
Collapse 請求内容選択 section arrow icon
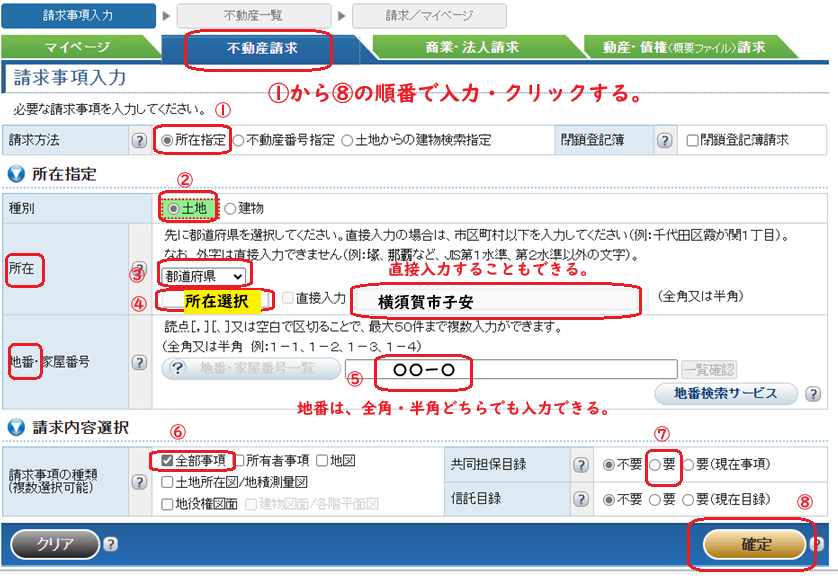[16, 427]
